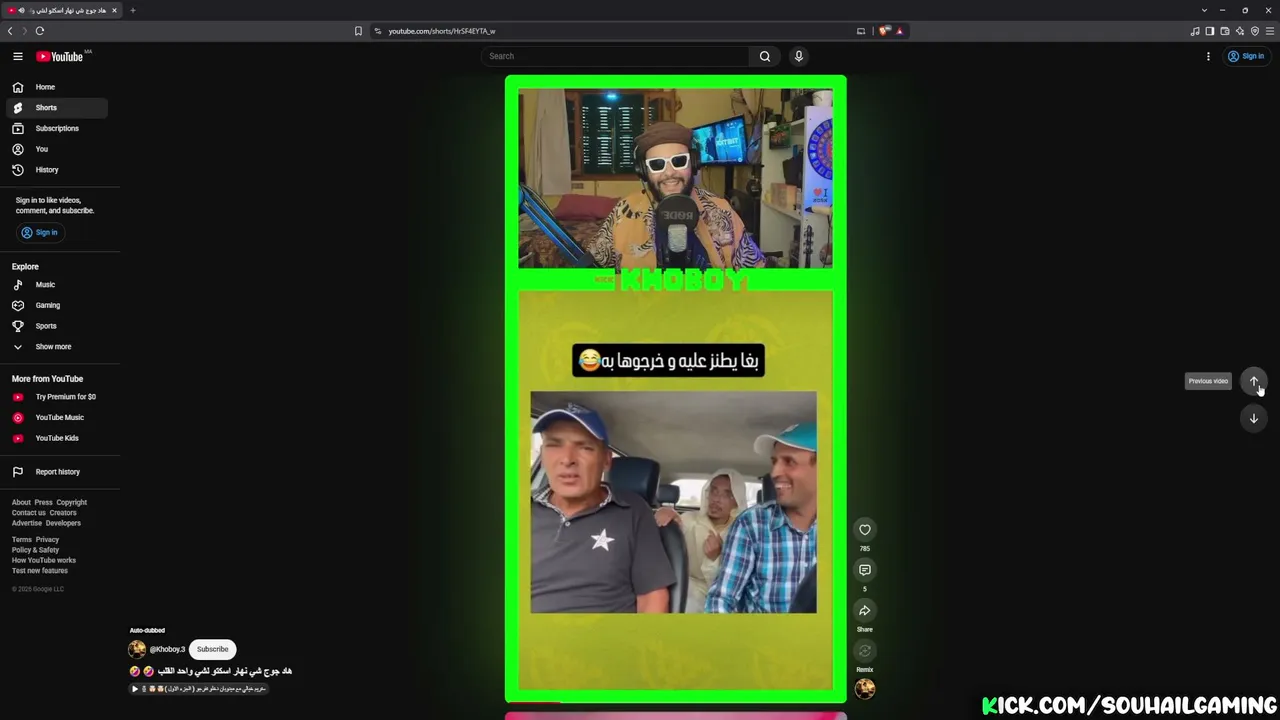Open YouTube Music link
This screenshot has width=1280, height=720.
[x=56, y=418]
